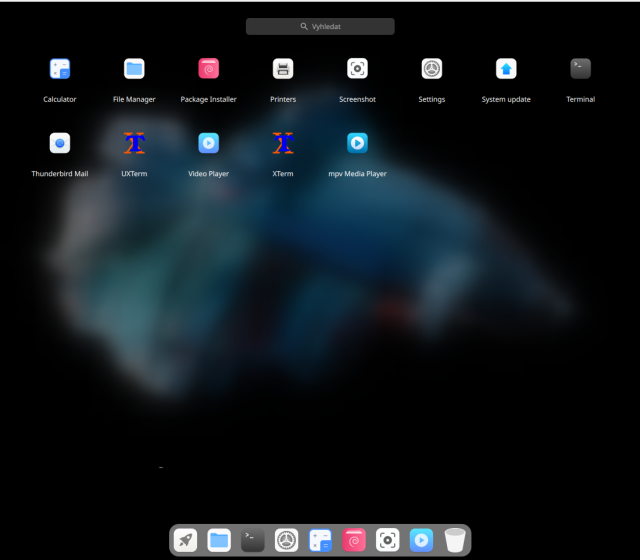
Task: Launch Terminal from the app grid
Action: (580, 69)
